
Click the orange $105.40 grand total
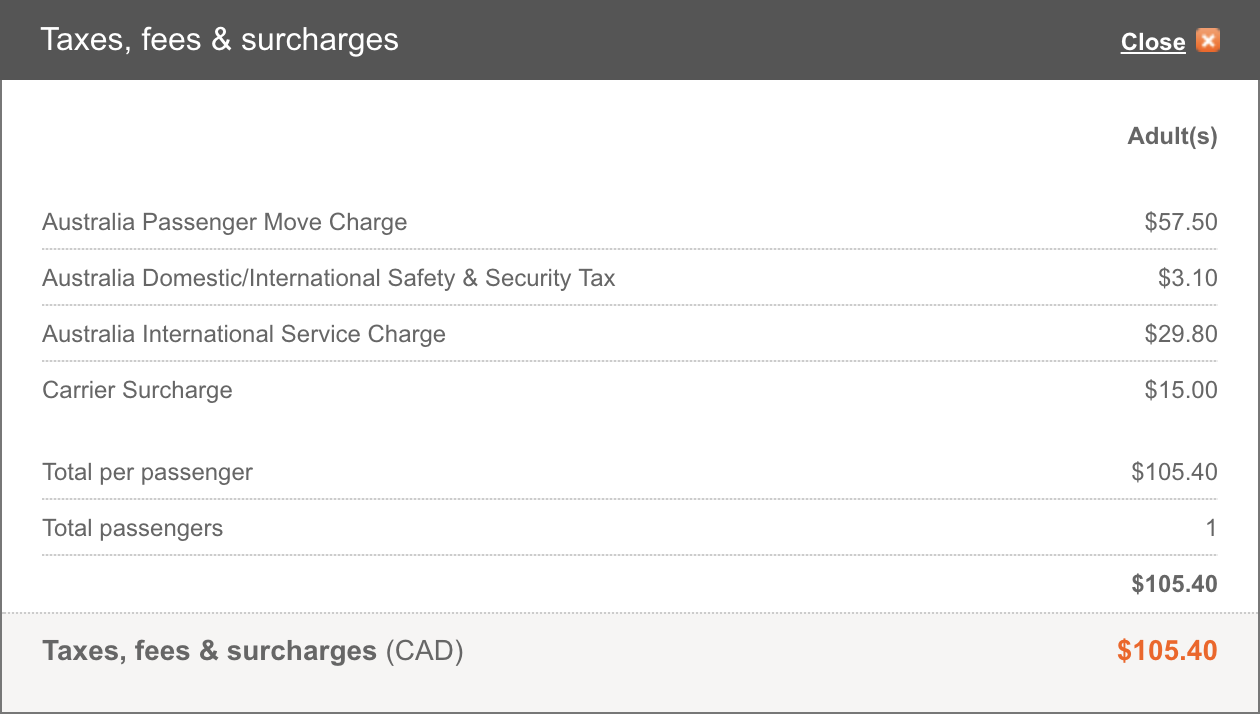[x=1168, y=651]
